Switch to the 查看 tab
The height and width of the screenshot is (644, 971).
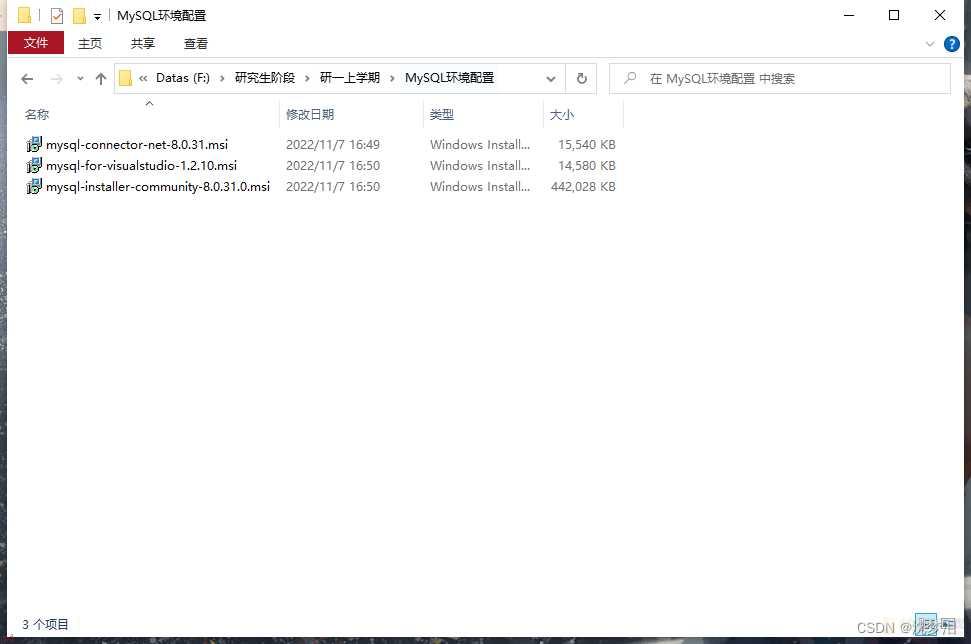coord(196,43)
